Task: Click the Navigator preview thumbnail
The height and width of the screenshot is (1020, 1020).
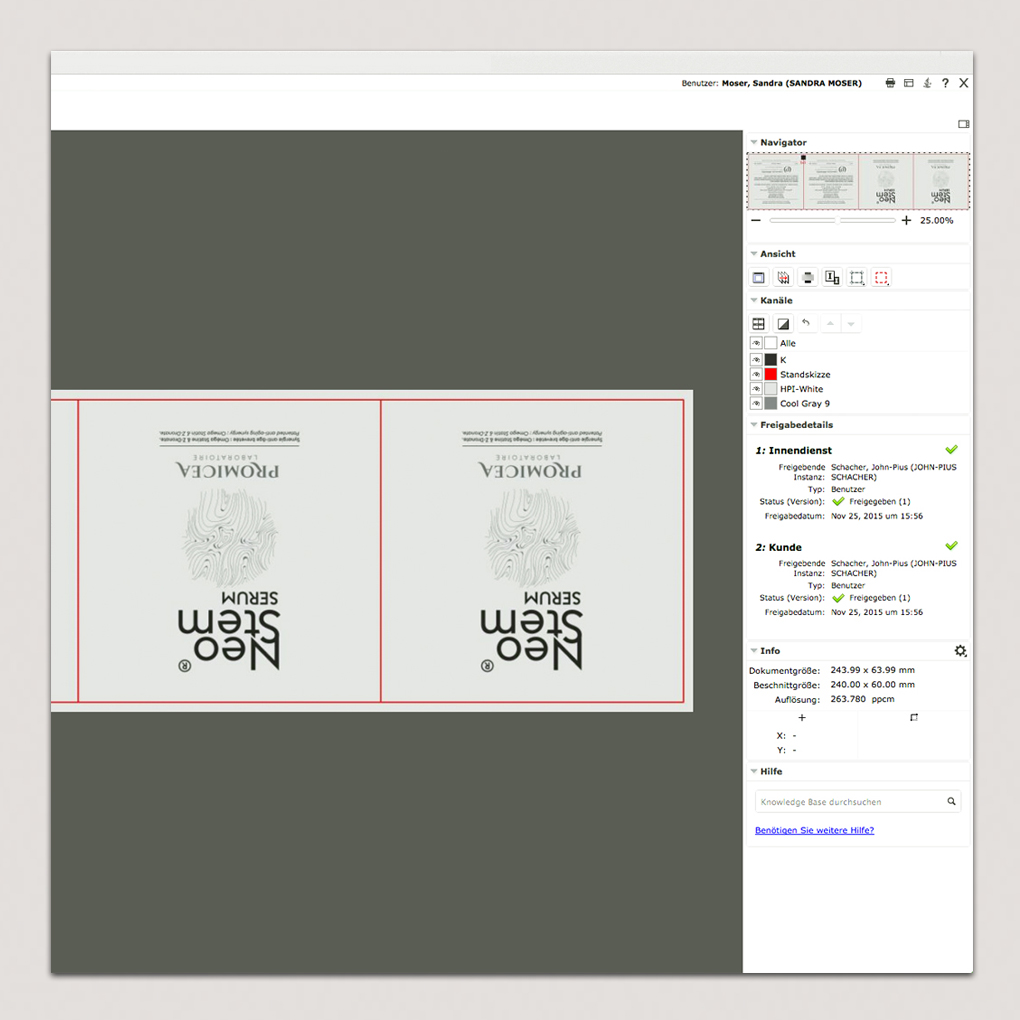Action: click(x=858, y=181)
